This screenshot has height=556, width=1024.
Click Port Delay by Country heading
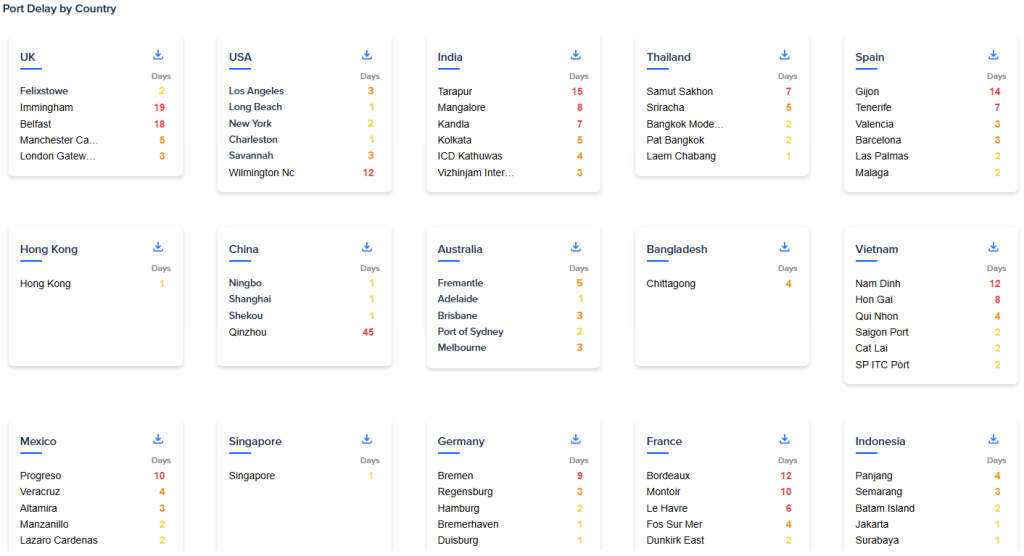[x=59, y=9]
